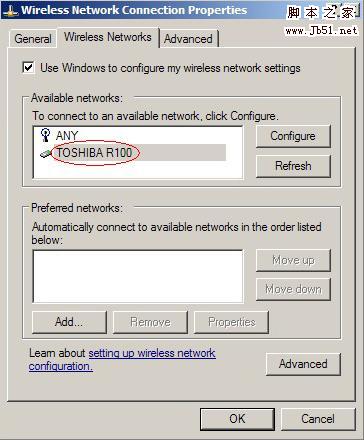This screenshot has width=364, height=440.
Task: Click the Move up button
Action: (x=293, y=260)
